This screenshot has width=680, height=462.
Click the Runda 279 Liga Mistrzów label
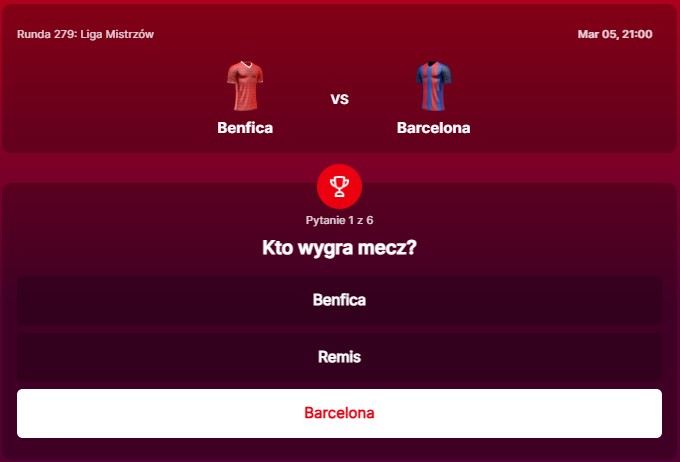point(85,34)
